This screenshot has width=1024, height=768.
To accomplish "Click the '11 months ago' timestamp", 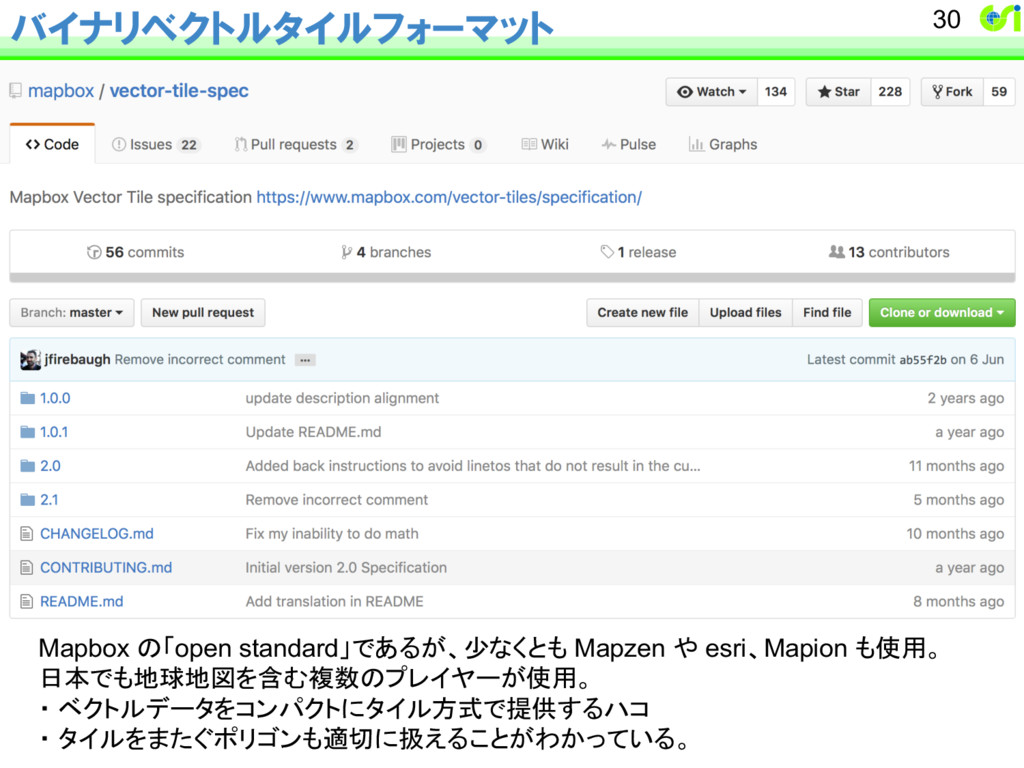I will 957,466.
